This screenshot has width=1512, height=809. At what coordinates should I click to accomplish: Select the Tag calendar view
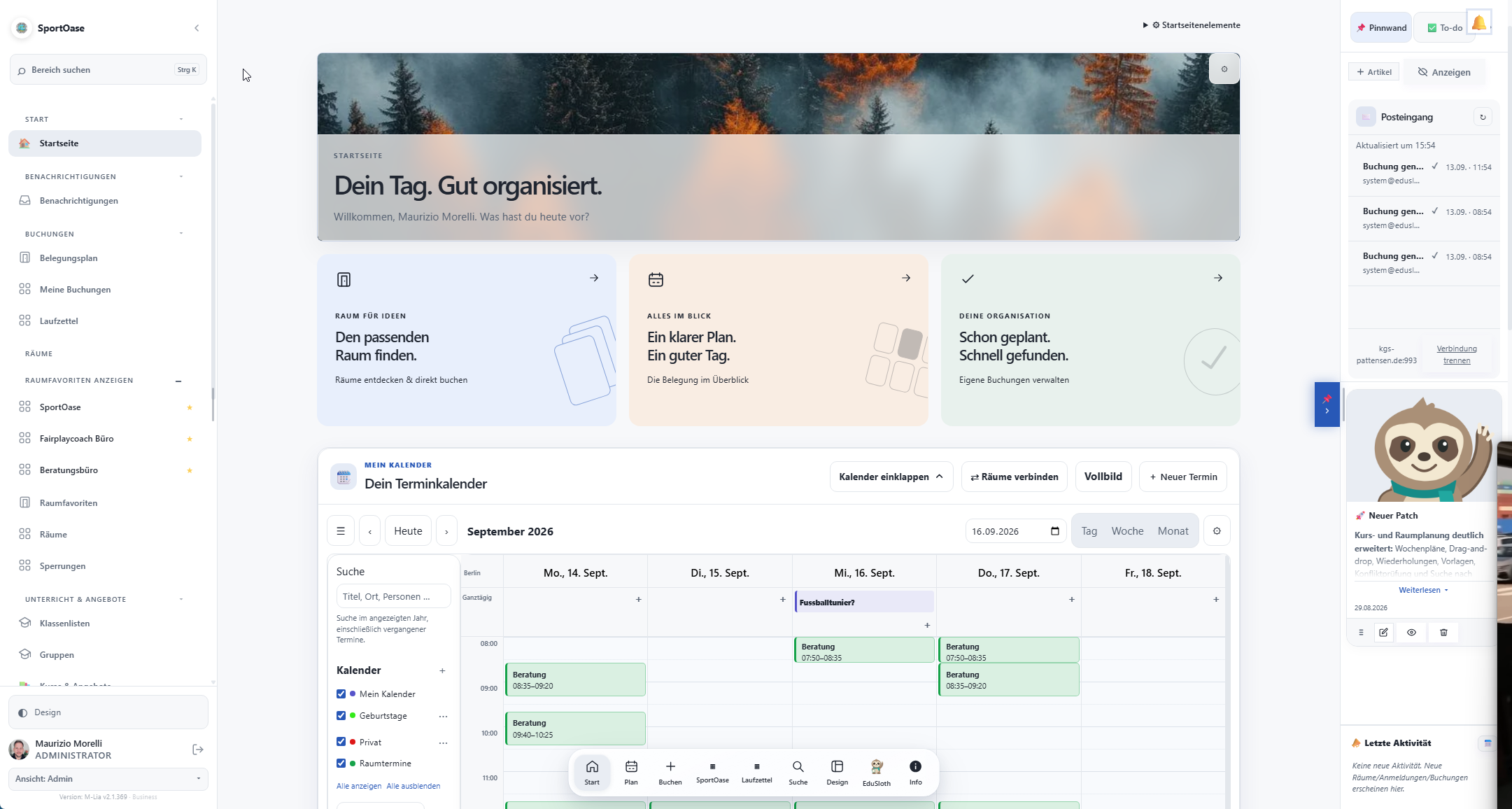[1089, 531]
